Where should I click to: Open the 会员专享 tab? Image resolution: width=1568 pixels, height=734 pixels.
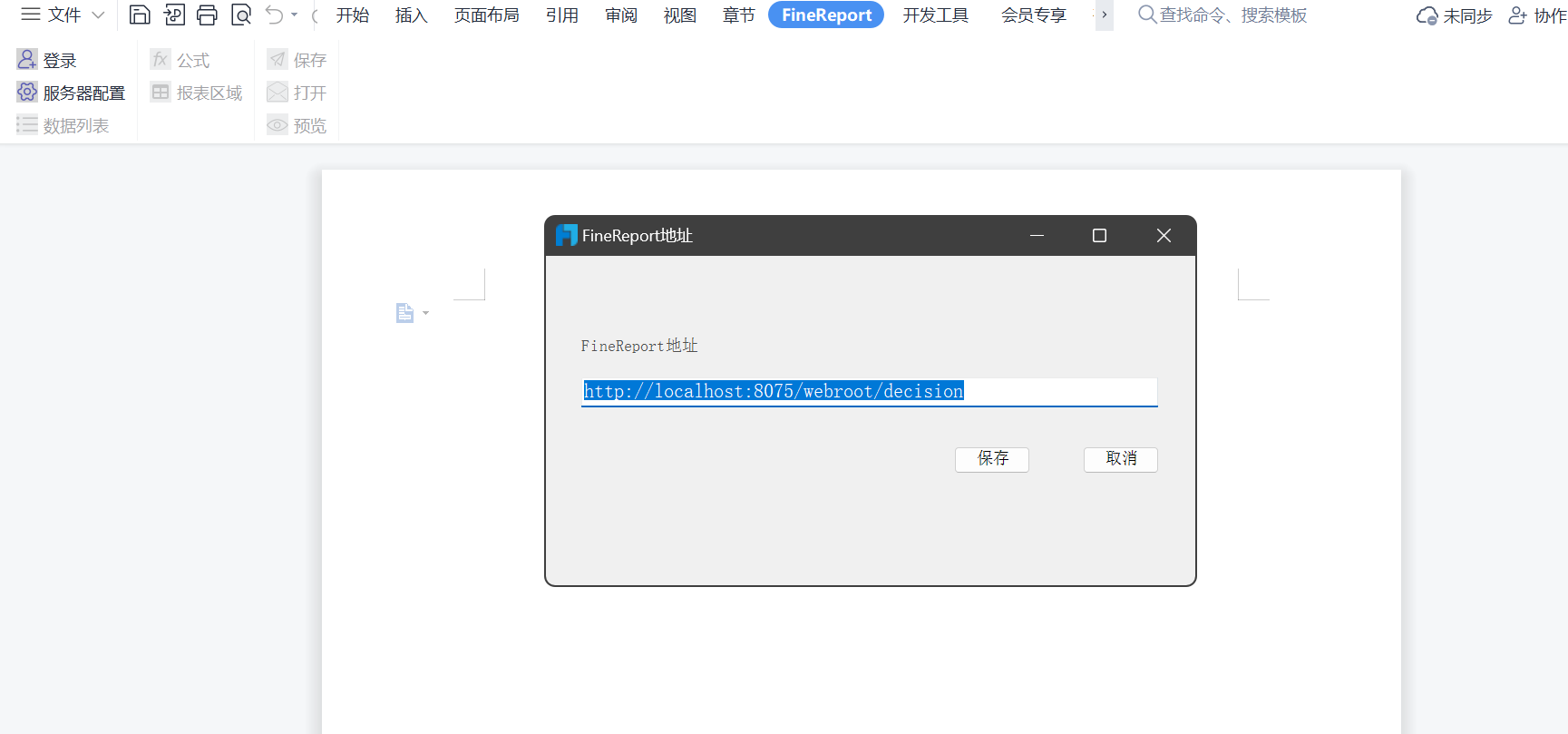point(1034,15)
